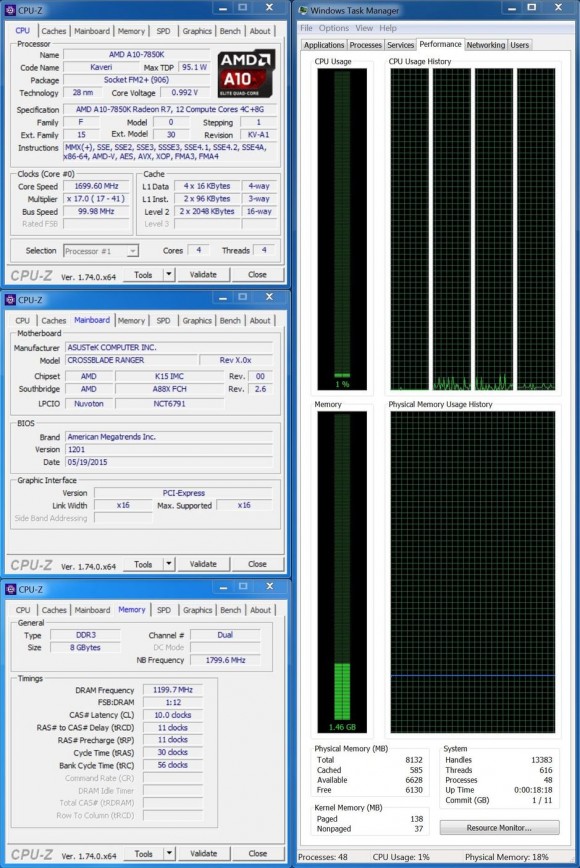Click the CROSSBLADE RANGER model field
The height and width of the screenshot is (868, 580).
(x=130, y=360)
